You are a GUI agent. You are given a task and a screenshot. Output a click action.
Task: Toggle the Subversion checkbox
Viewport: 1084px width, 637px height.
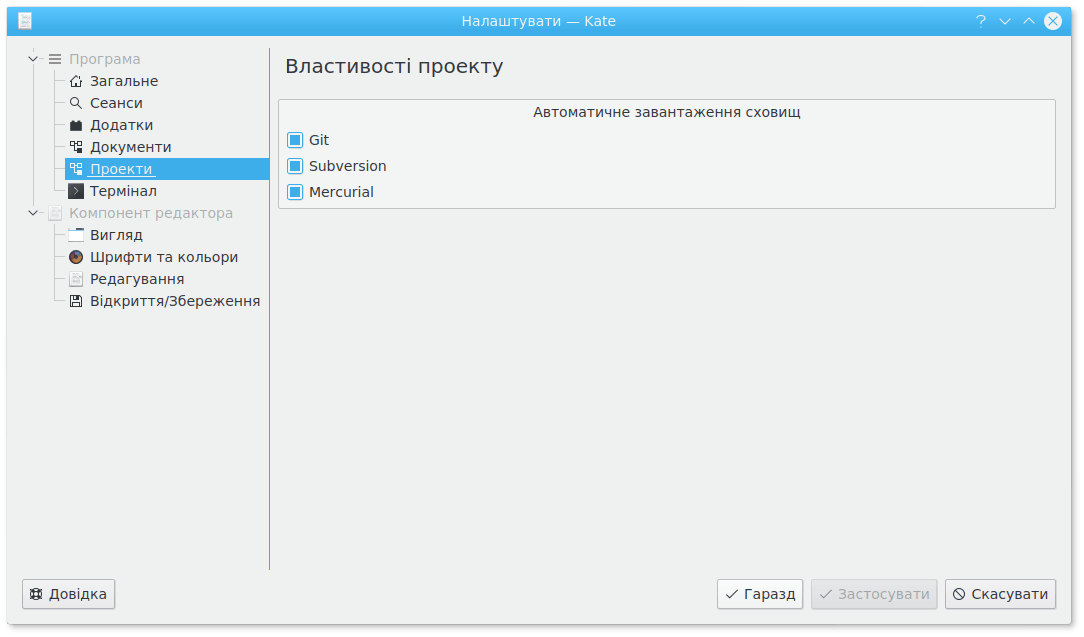pos(295,166)
